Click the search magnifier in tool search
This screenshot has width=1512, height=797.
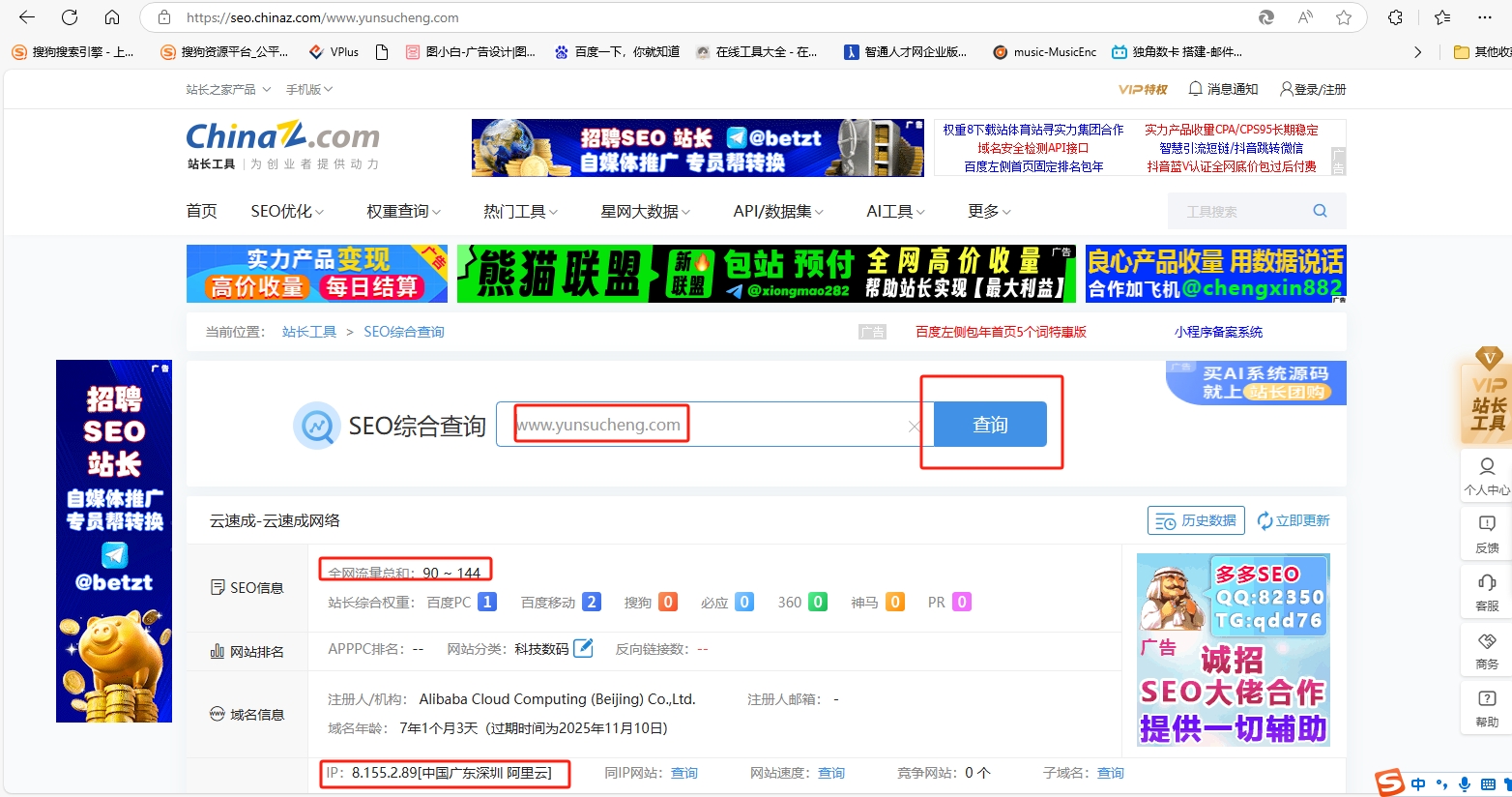click(1320, 211)
